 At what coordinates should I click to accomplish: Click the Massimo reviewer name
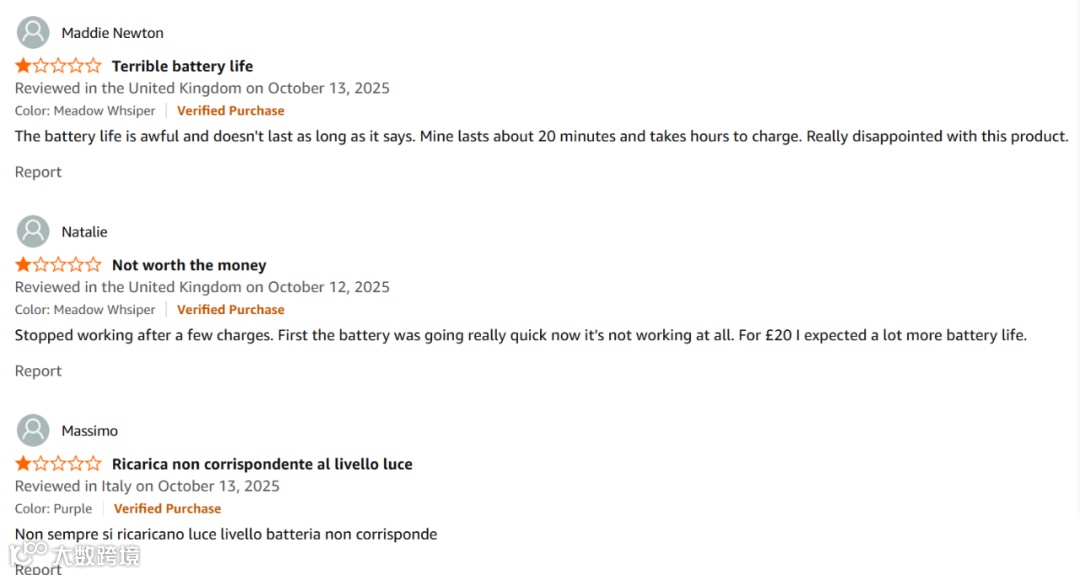(x=90, y=431)
